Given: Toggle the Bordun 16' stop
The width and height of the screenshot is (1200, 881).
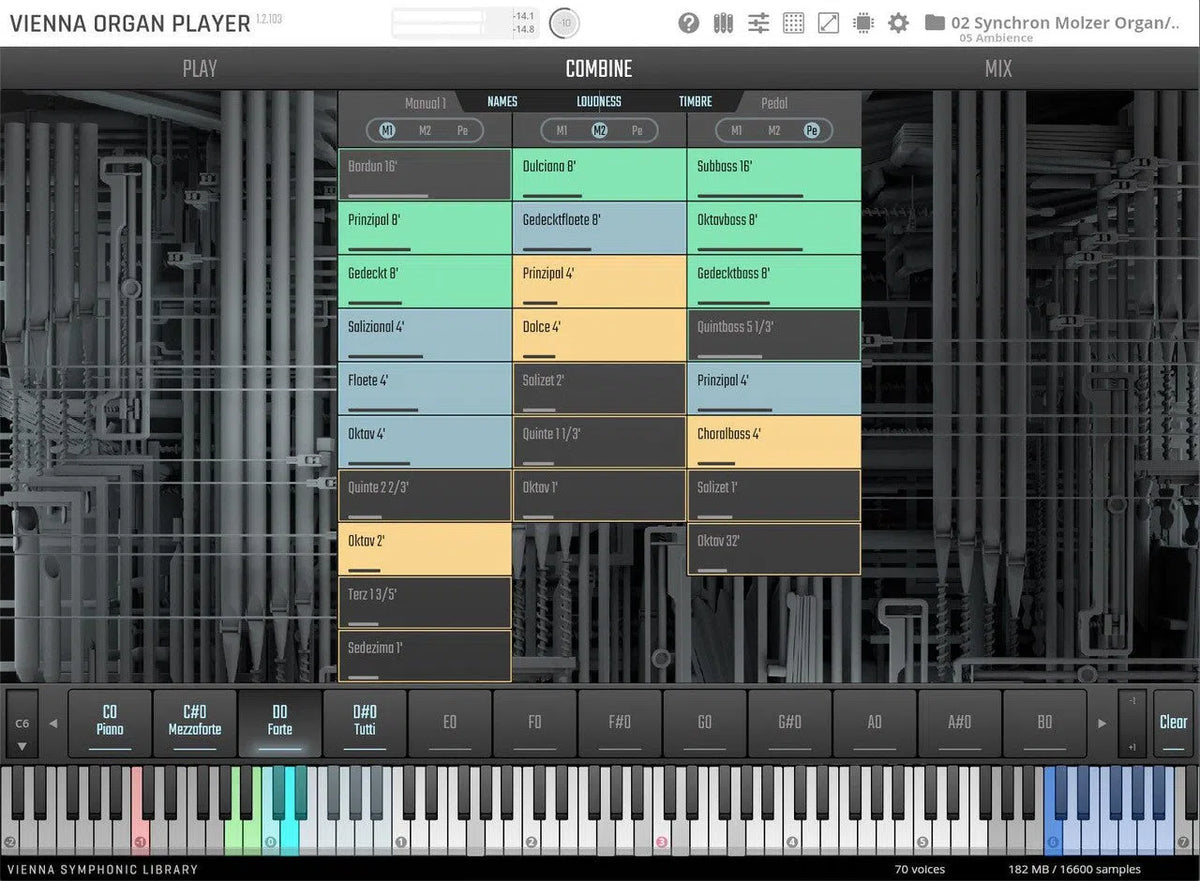Looking at the screenshot, I should point(424,175).
